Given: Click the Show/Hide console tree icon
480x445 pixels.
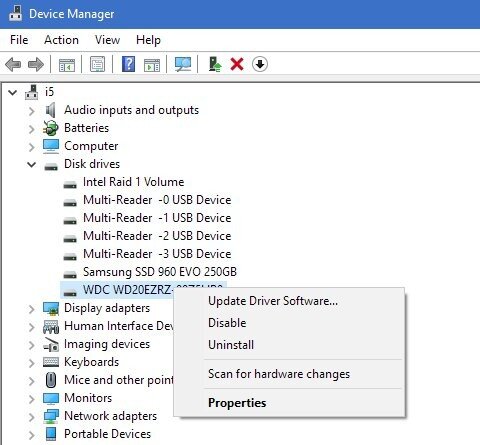Looking at the screenshot, I should (x=67, y=64).
